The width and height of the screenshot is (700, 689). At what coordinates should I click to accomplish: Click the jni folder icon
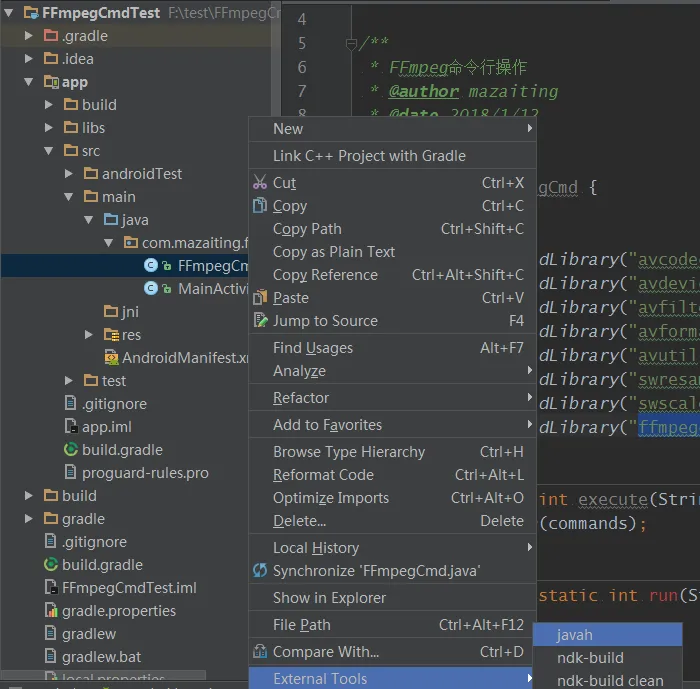(111, 311)
